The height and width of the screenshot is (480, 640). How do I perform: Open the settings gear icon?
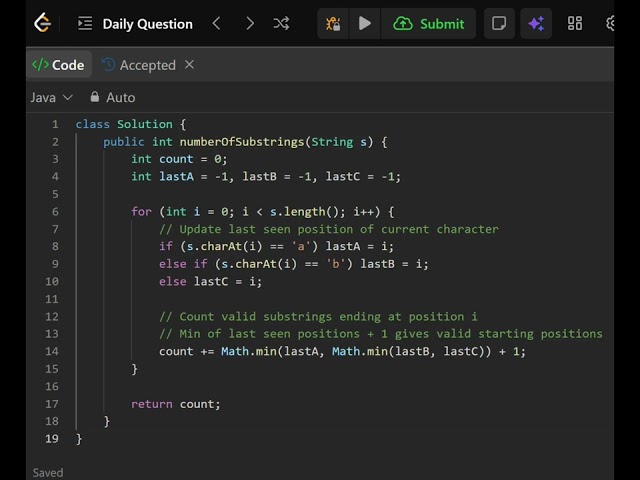[x=610, y=24]
